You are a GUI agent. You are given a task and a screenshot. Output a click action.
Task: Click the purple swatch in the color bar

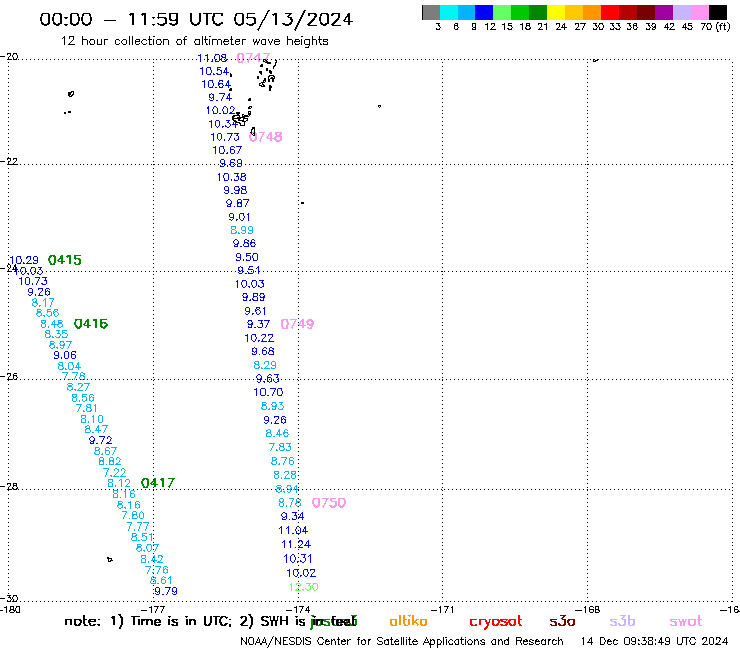pos(664,12)
